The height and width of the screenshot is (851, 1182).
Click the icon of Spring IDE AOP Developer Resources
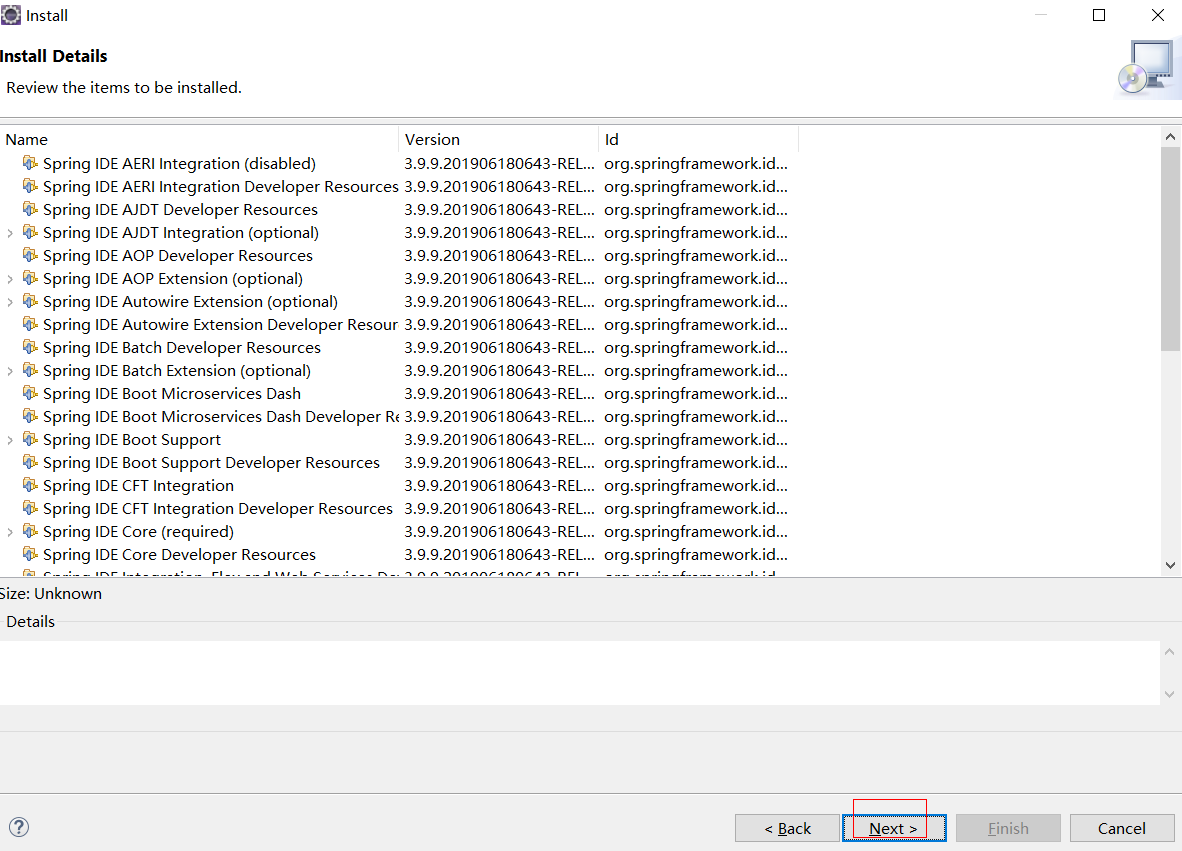tap(30, 255)
